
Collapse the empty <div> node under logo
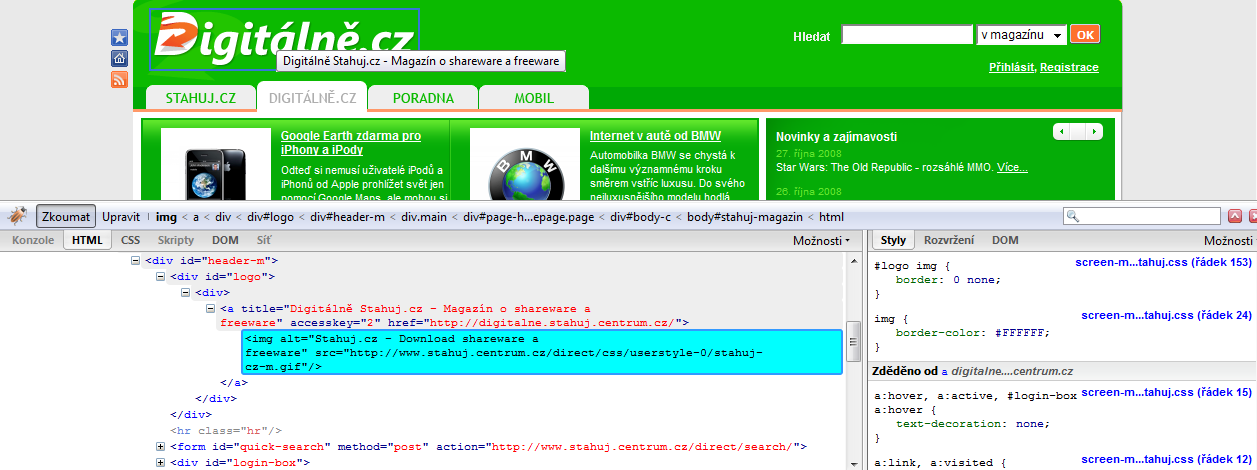tap(186, 292)
